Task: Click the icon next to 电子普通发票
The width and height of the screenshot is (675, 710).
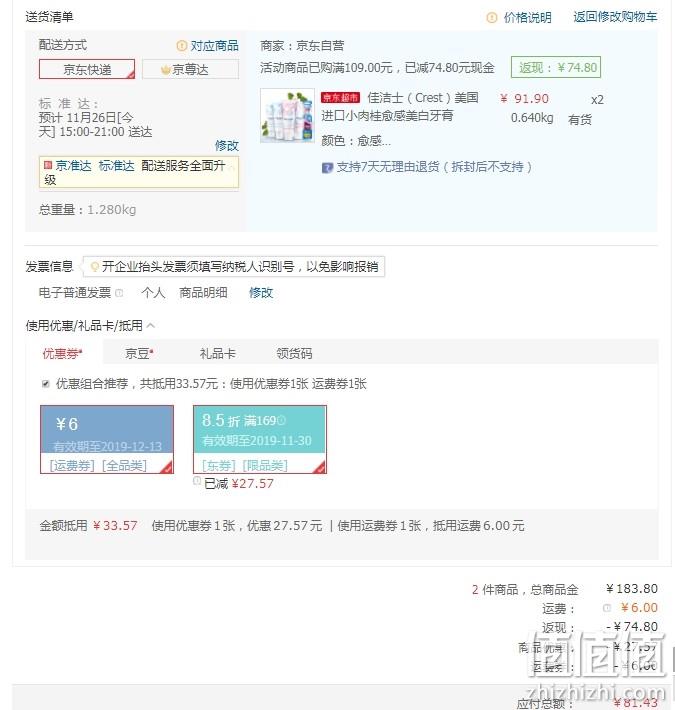Action: click(119, 293)
